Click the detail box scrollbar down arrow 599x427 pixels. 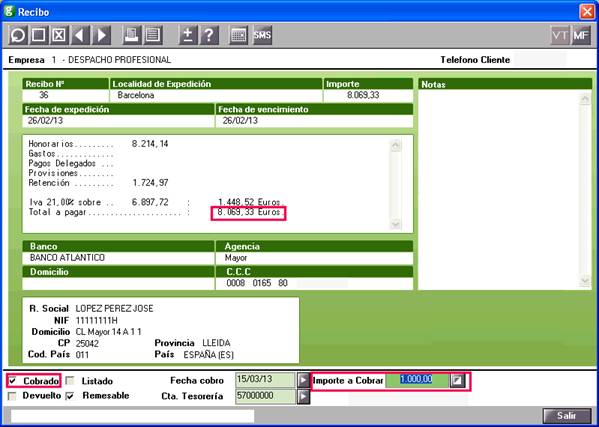click(395, 224)
